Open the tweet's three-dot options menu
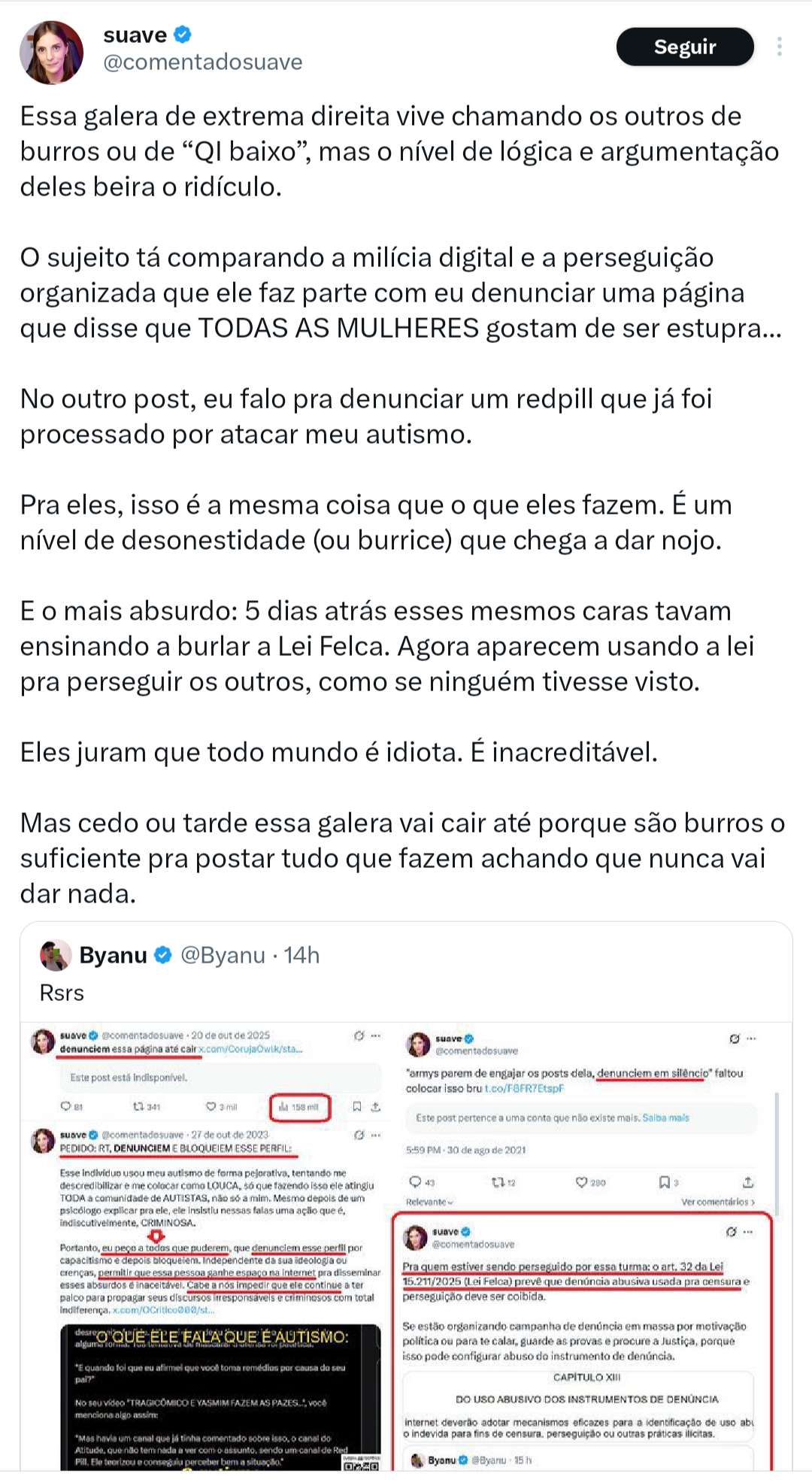Screen dimensions: 812x1483 [780, 47]
